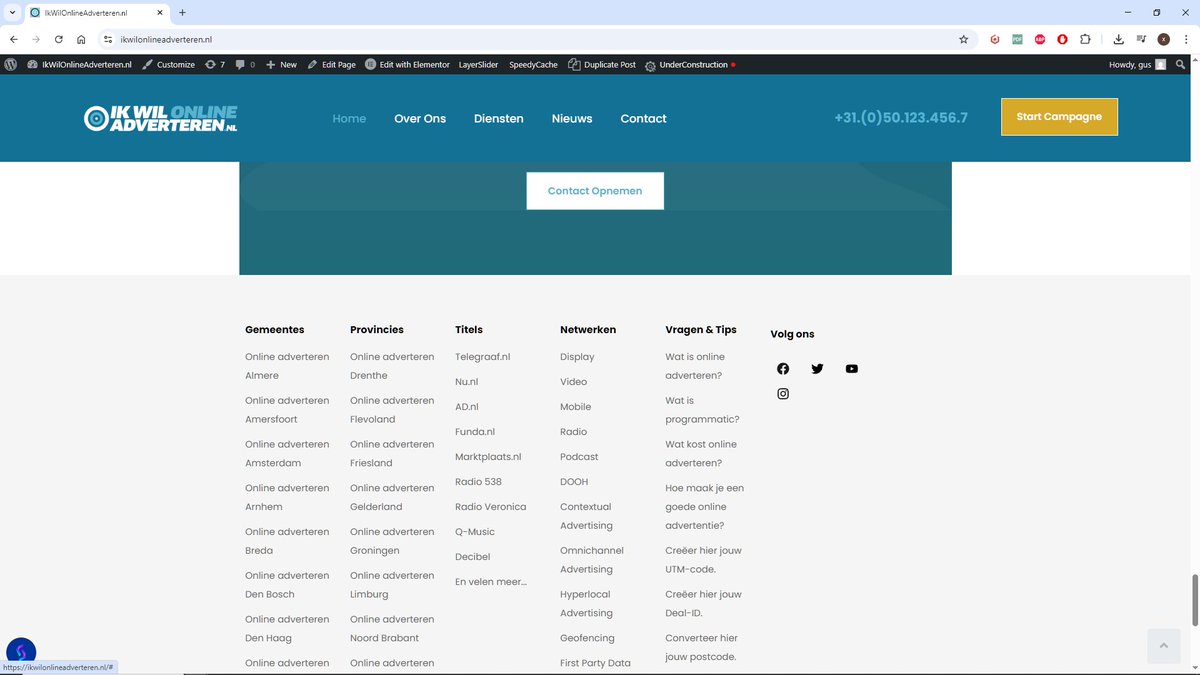Open the Customize option in admin bar

tap(168, 64)
